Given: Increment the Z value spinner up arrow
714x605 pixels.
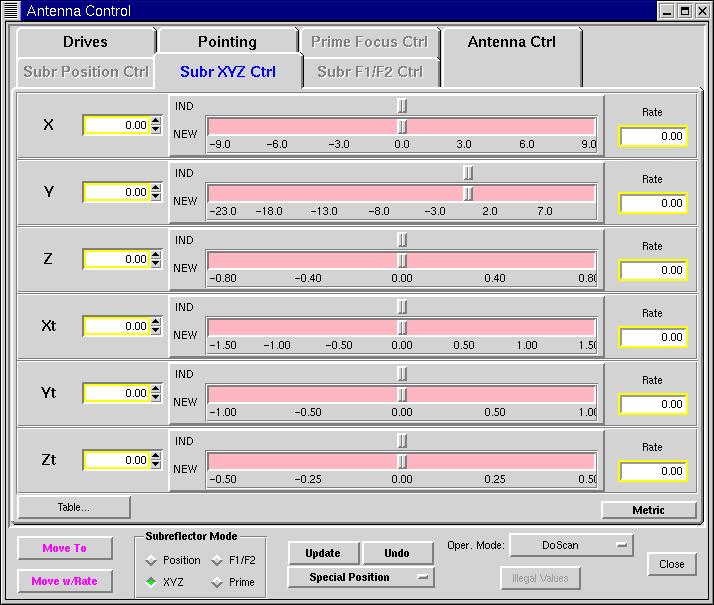Looking at the screenshot, I should [x=156, y=255].
